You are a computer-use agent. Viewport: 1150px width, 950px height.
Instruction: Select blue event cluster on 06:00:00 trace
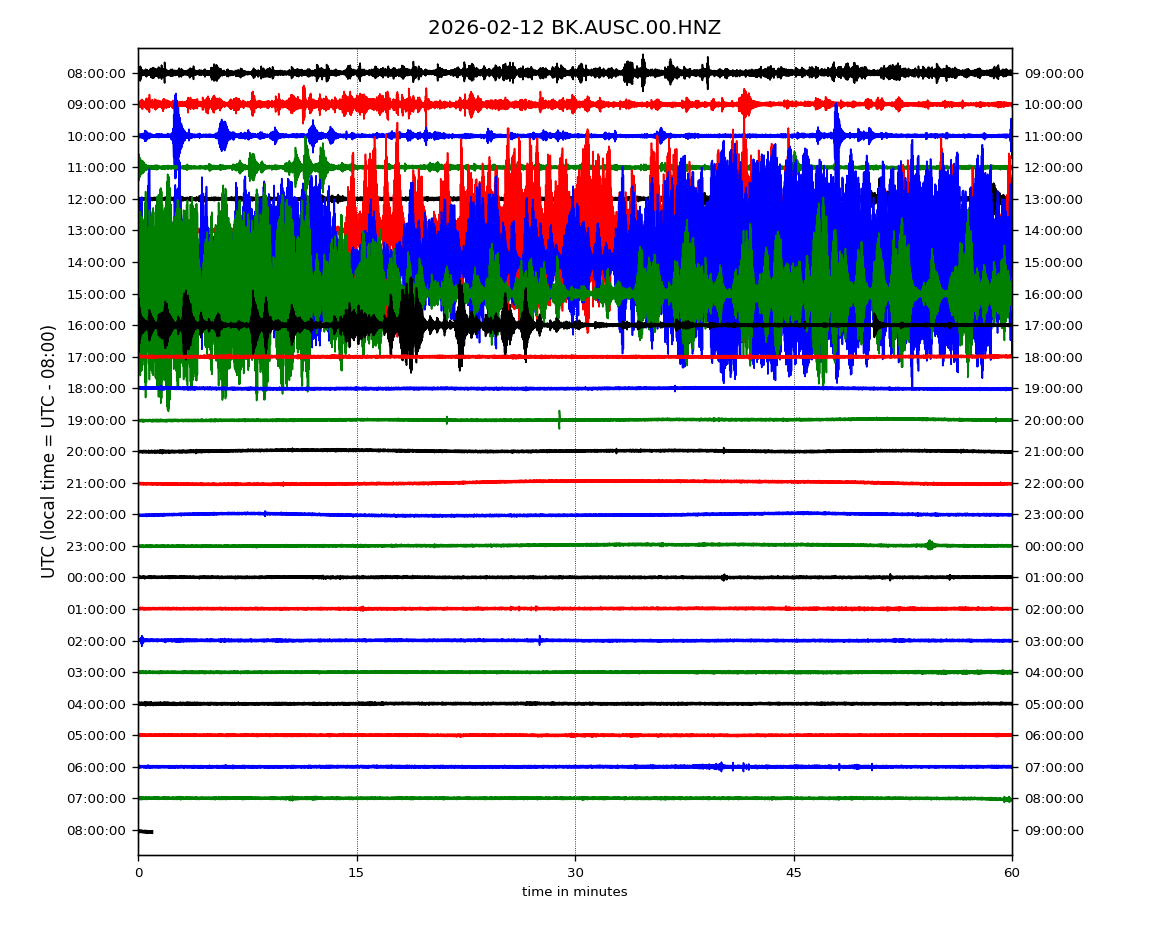[722, 767]
